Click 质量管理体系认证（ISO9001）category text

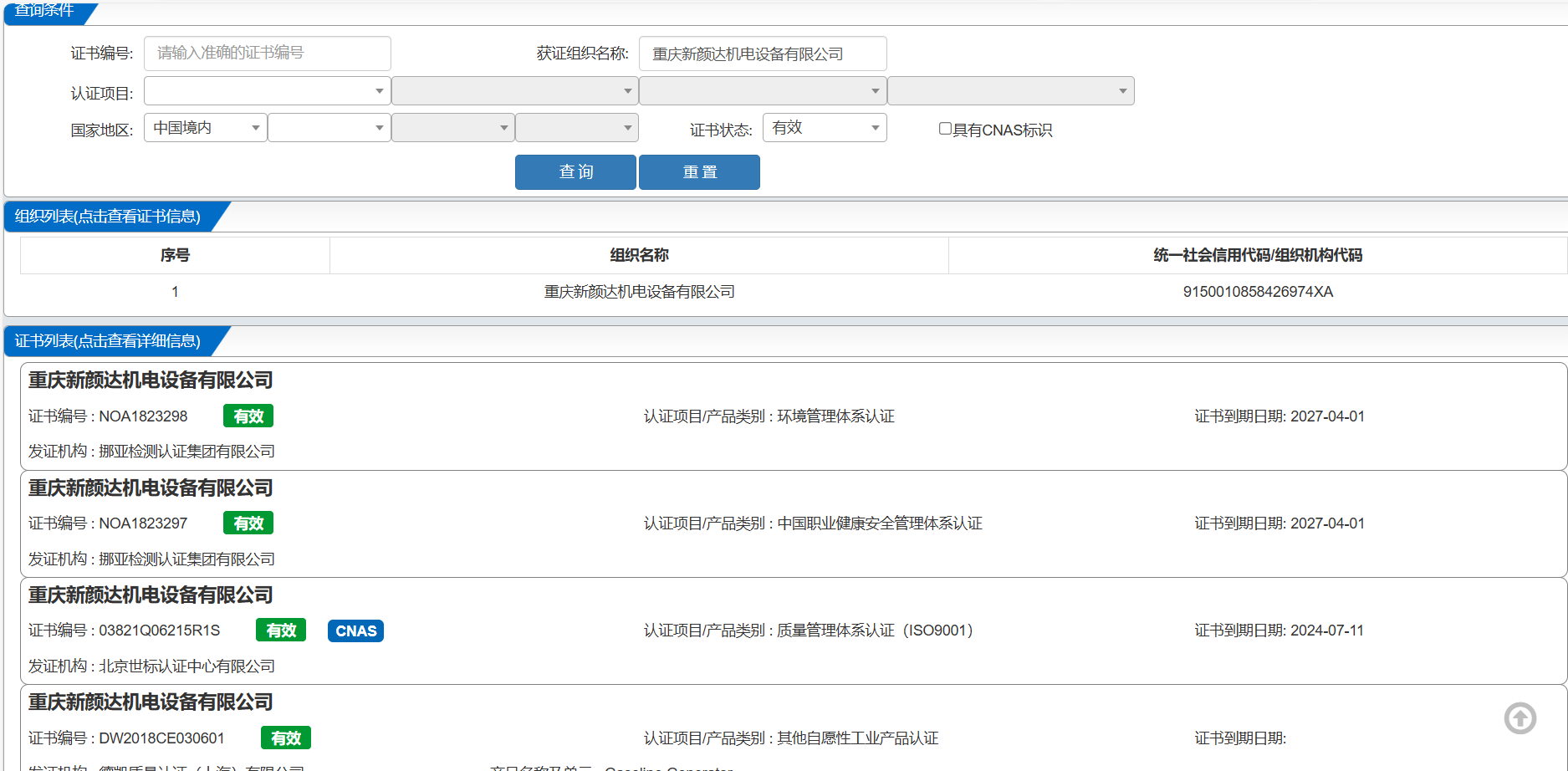[876, 630]
